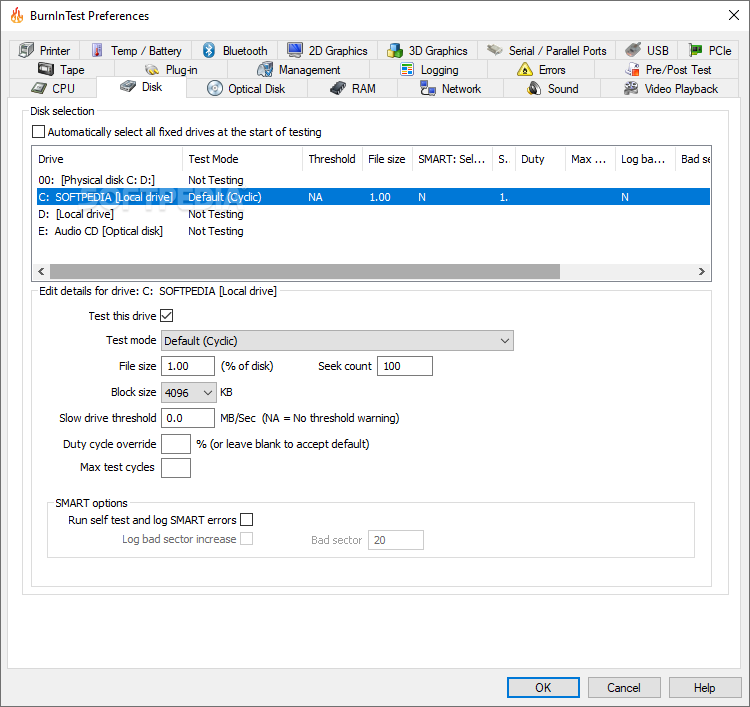Viewport: 750px width, 707px height.
Task: Click the RAM module icon
Action: (338, 88)
